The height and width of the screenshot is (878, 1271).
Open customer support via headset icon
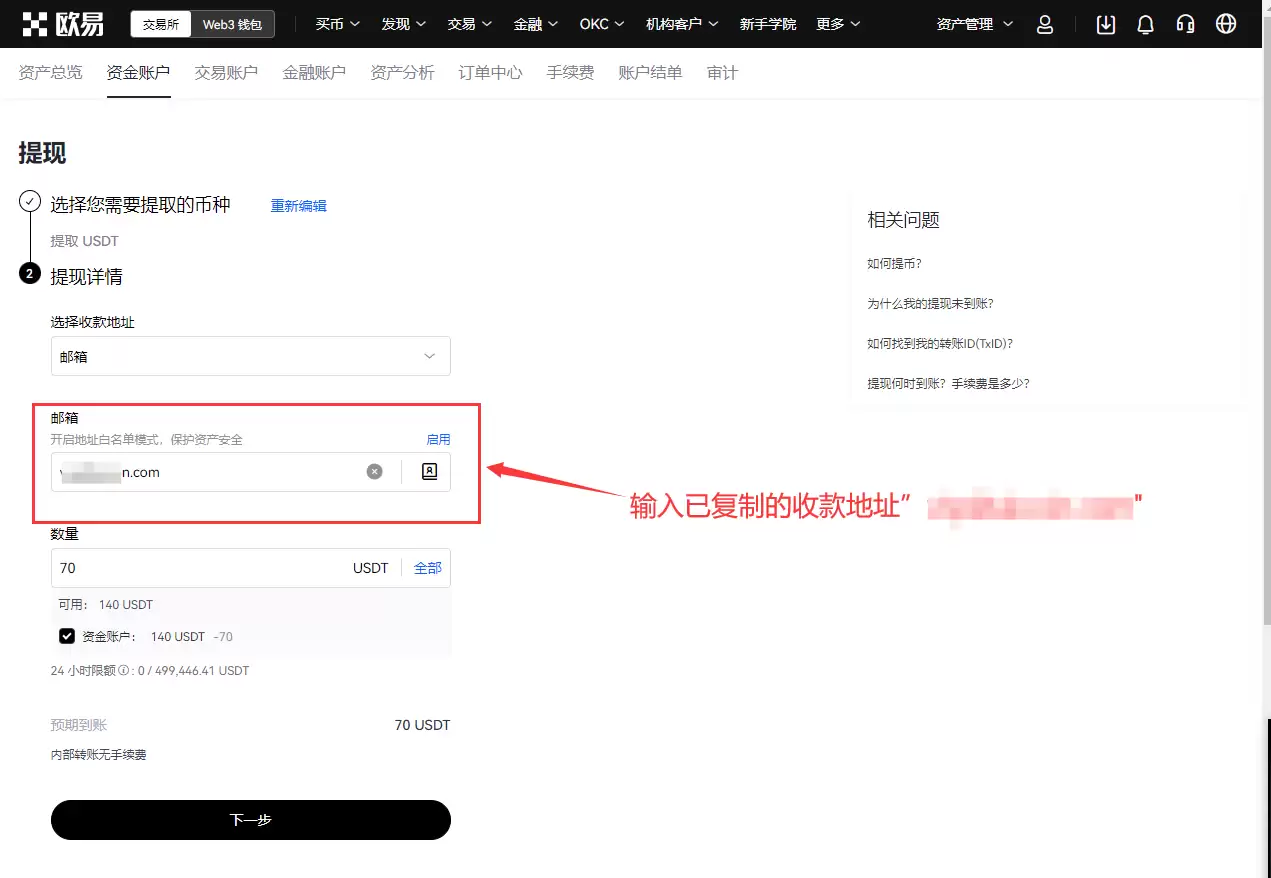1185,23
